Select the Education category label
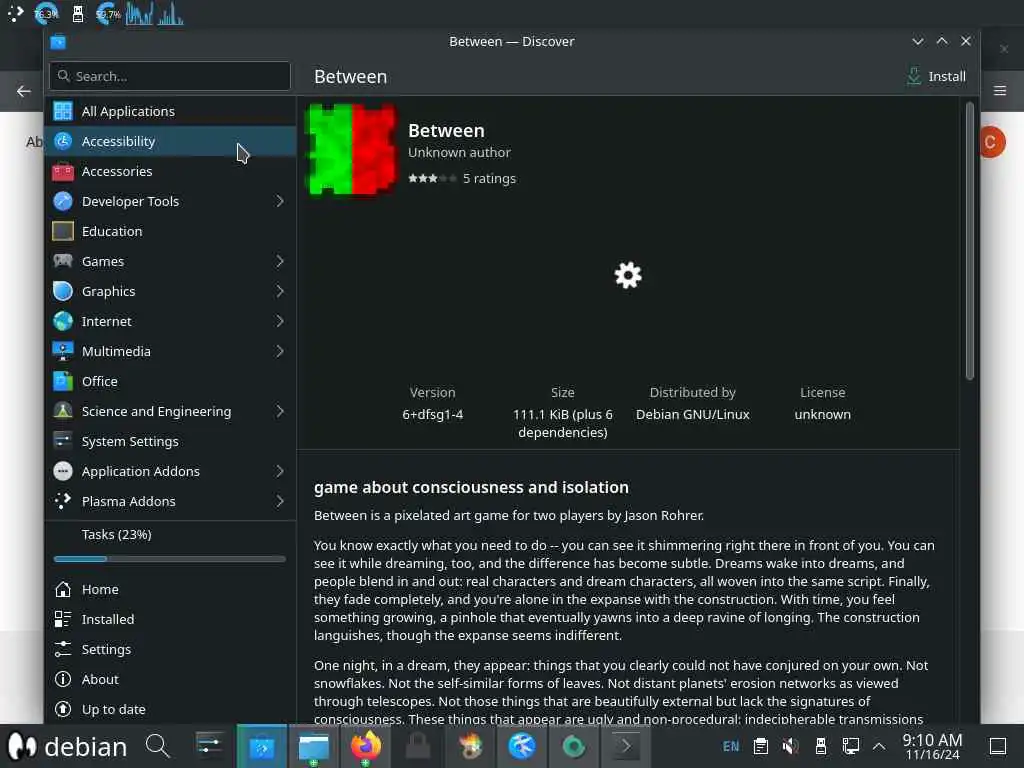This screenshot has height=768, width=1024. click(x=112, y=231)
